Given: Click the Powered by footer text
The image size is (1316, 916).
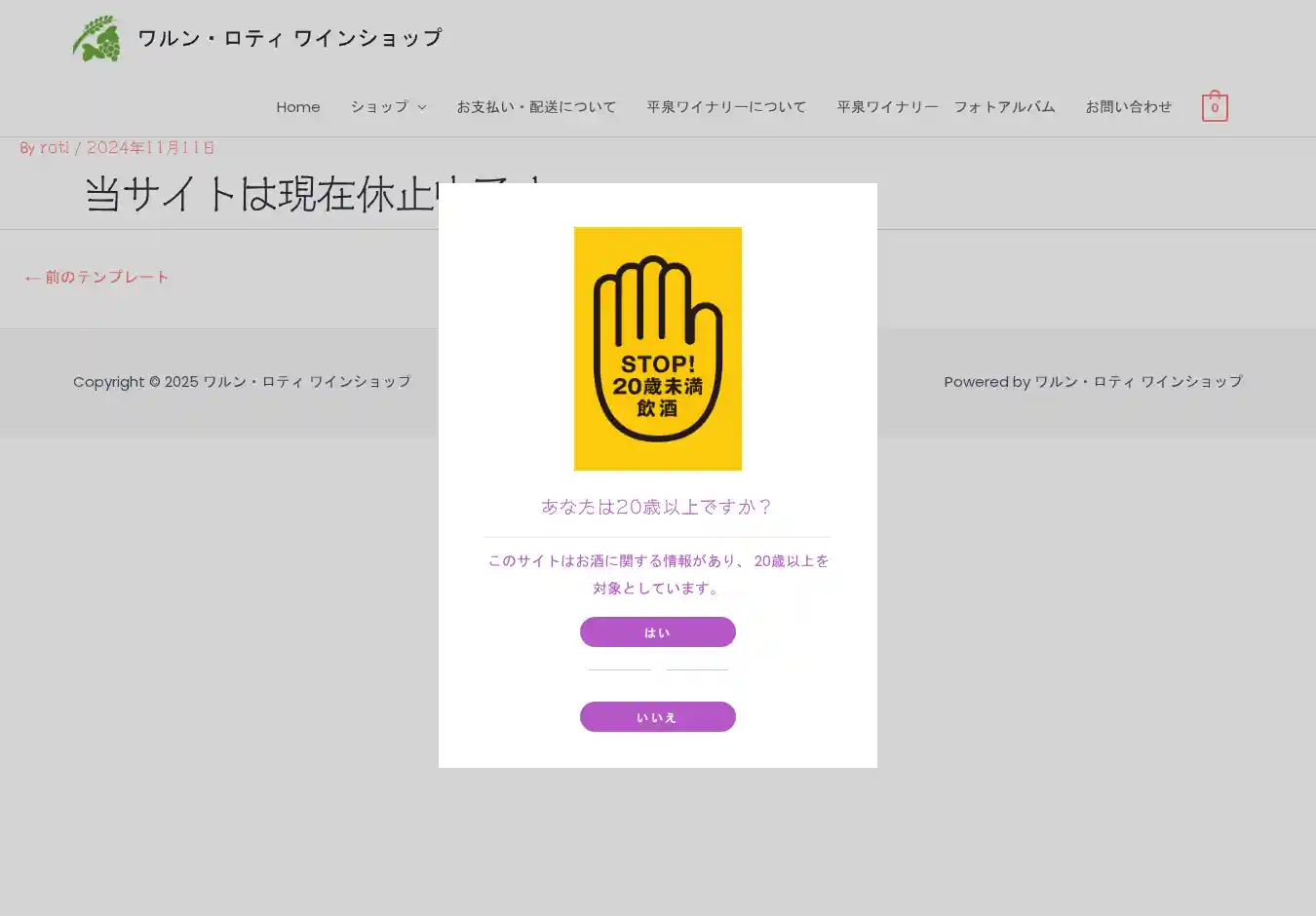Looking at the screenshot, I should [1093, 382].
